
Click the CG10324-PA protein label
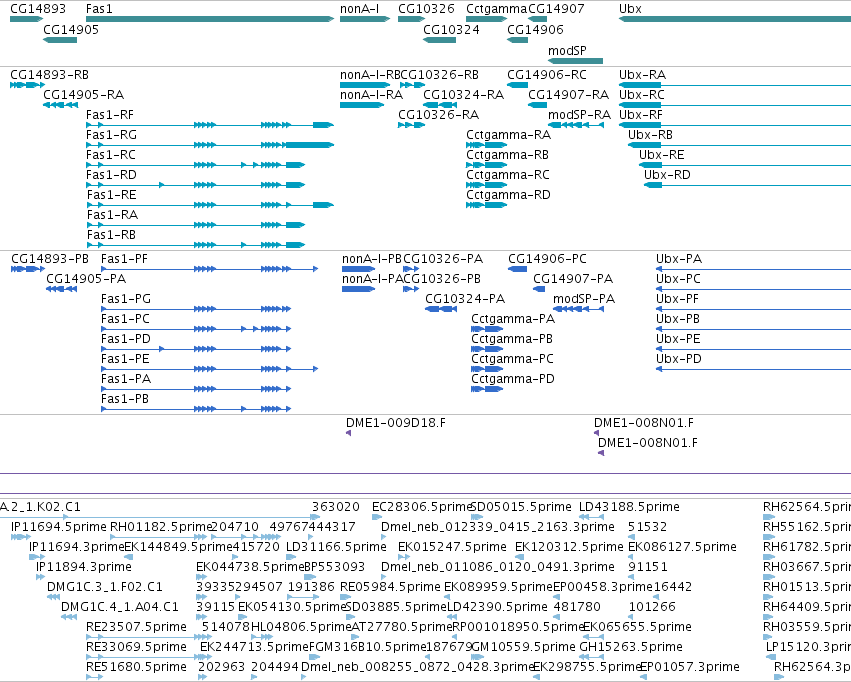[465, 299]
